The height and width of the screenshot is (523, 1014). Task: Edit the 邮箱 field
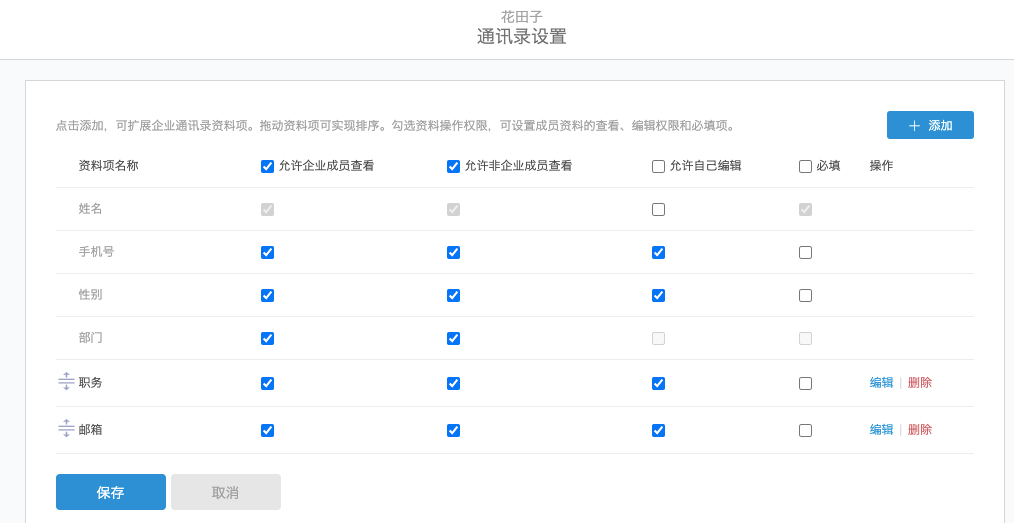[x=881, y=429]
